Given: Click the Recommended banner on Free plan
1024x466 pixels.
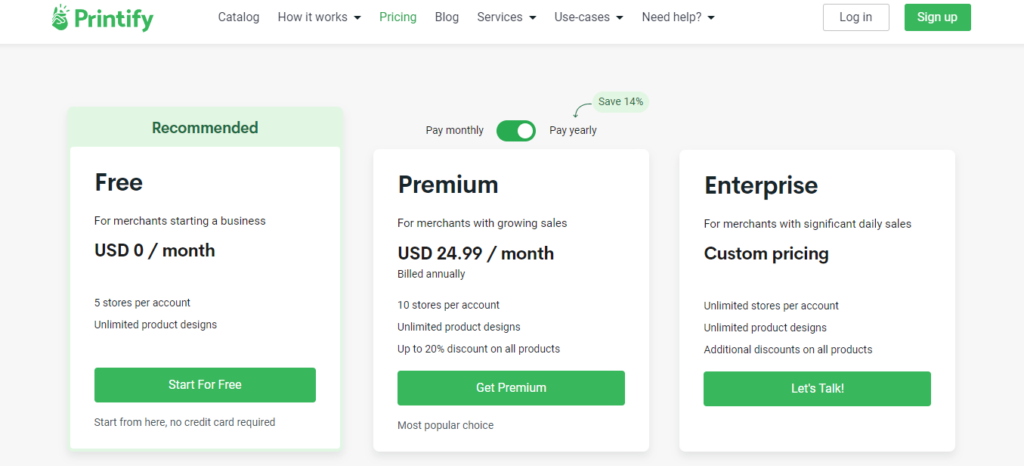Looking at the screenshot, I should pos(205,127).
